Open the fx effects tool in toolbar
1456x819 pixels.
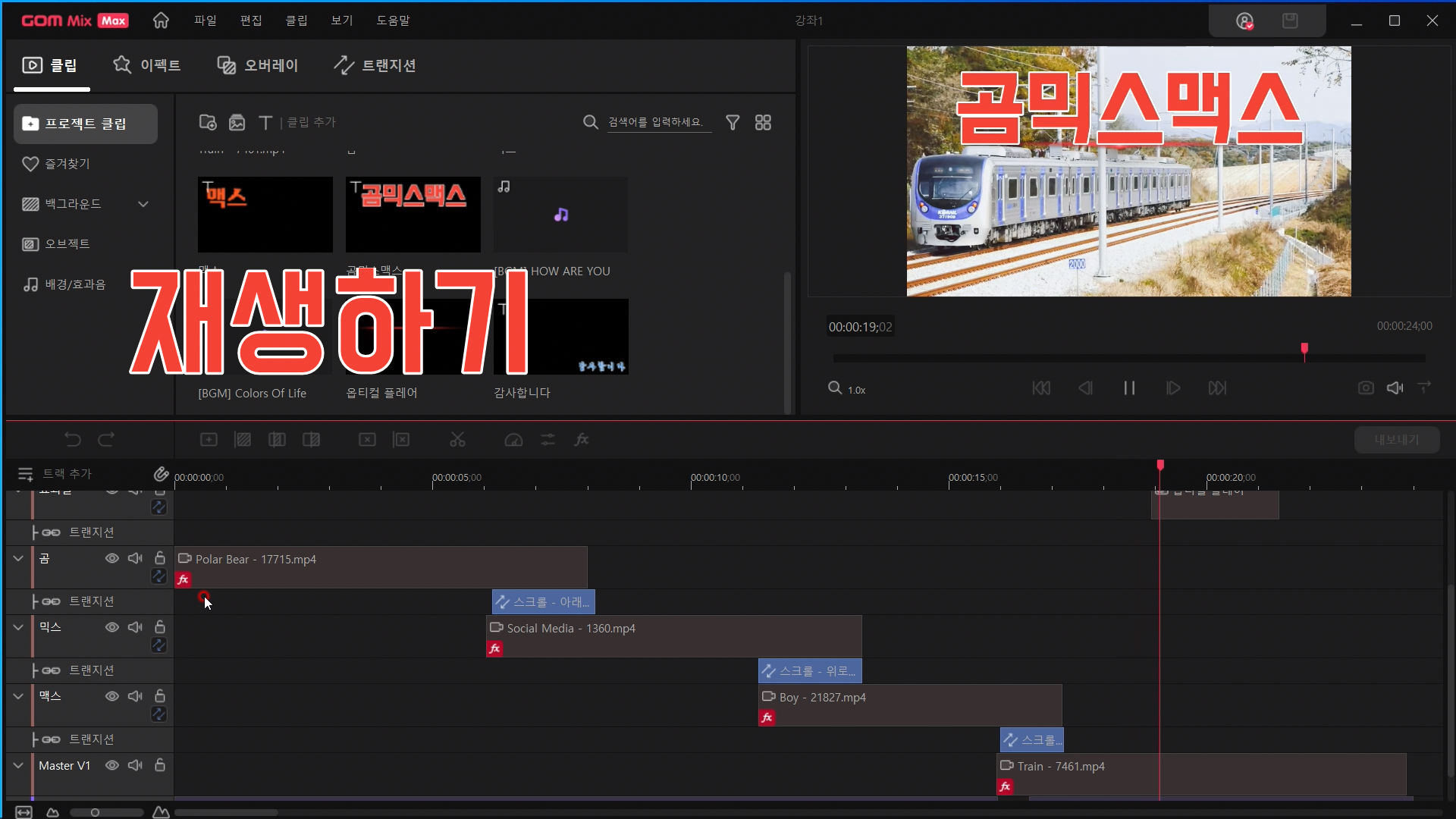pyautogui.click(x=582, y=440)
